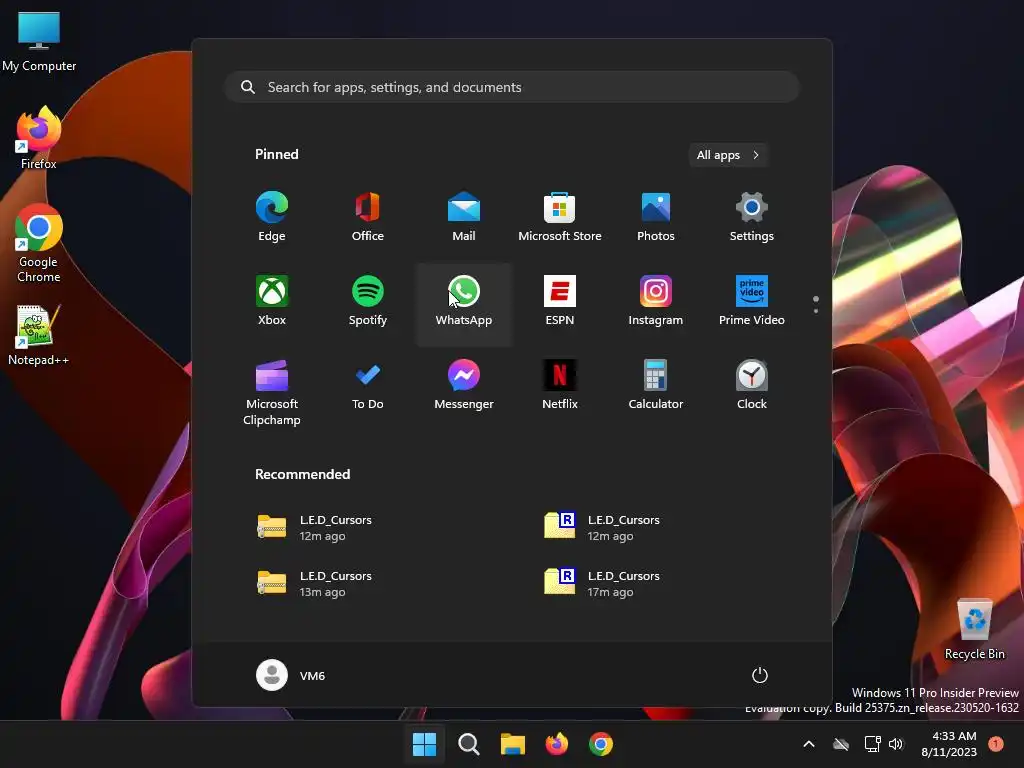Open the Edge pinned app

coord(272,217)
